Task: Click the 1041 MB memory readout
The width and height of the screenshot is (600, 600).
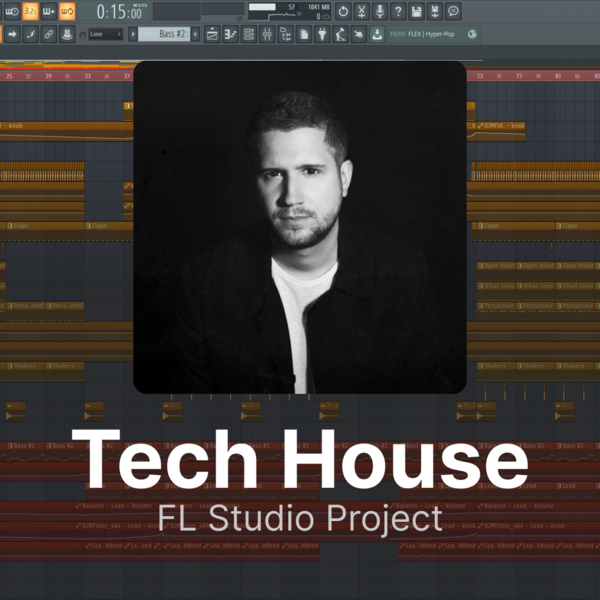Action: coord(319,7)
